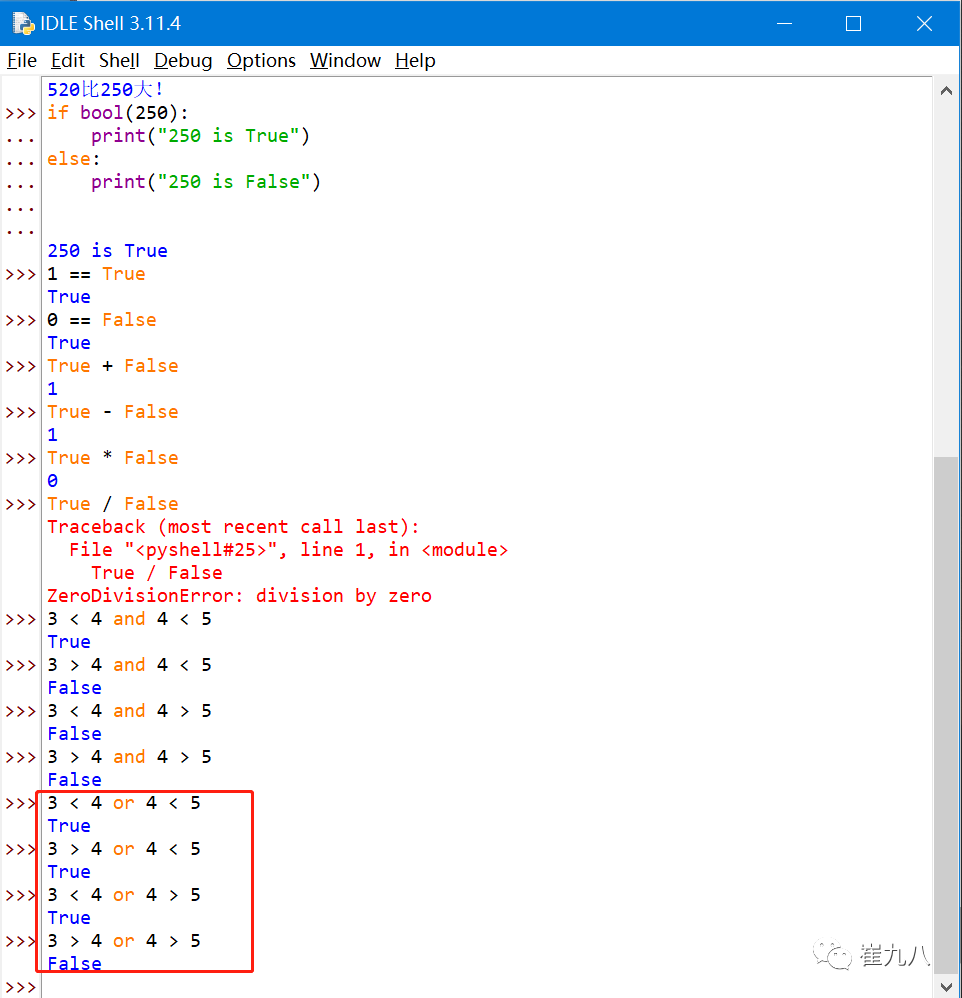This screenshot has height=998, width=962.
Task: Click the input '1 == True'
Action: pos(96,274)
